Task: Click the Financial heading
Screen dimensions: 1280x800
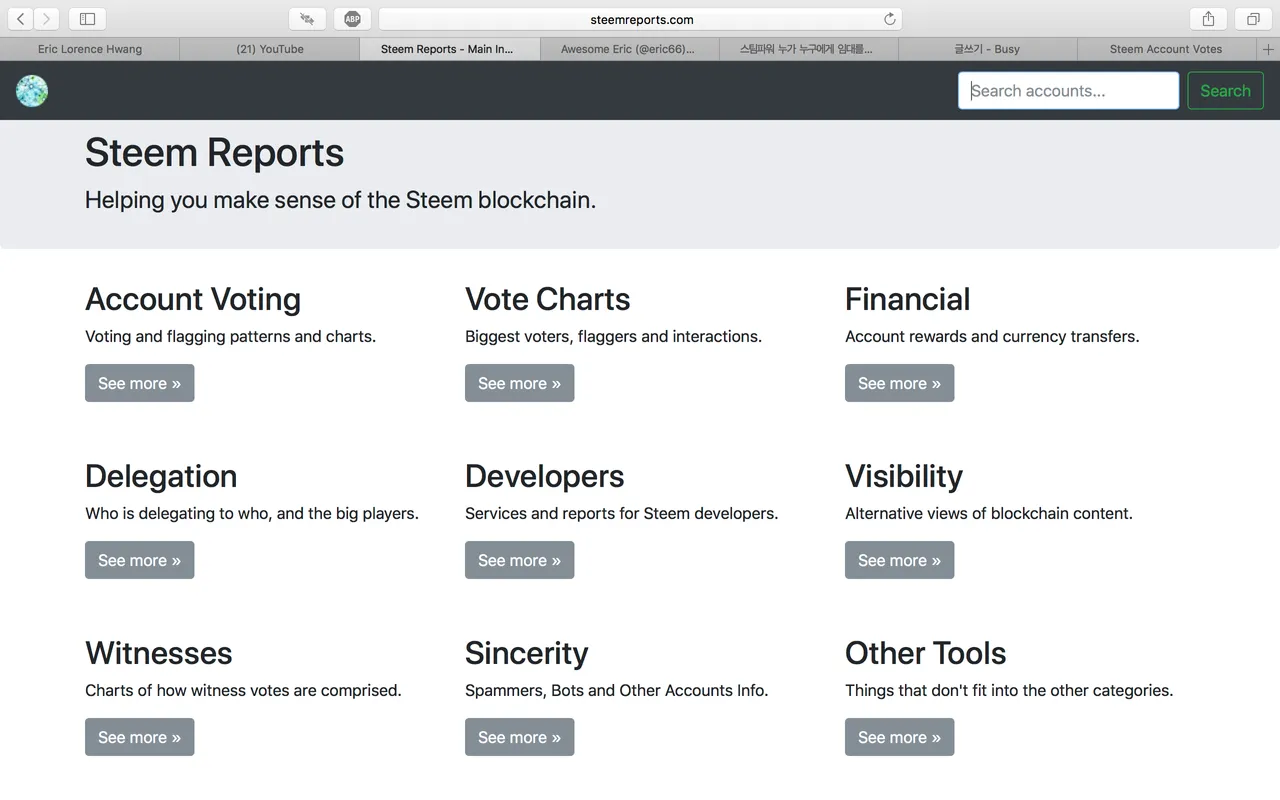Action: (907, 299)
